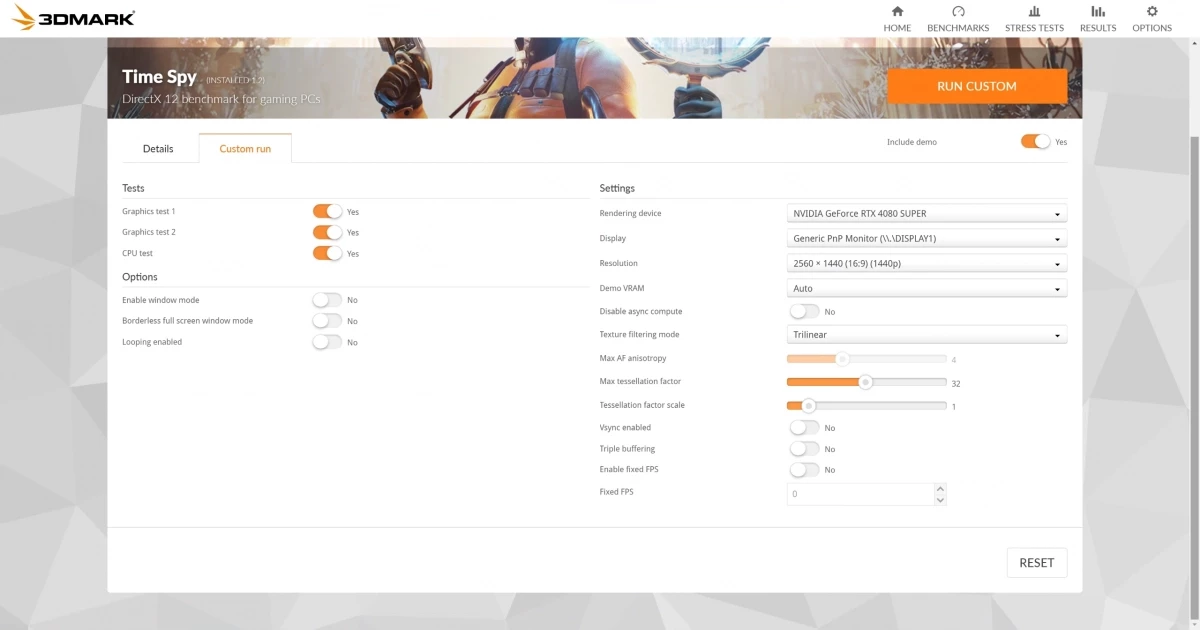Image resolution: width=1200 pixels, height=630 pixels.
Task: Open the STRESS TESTS menu label
Action: (1034, 28)
